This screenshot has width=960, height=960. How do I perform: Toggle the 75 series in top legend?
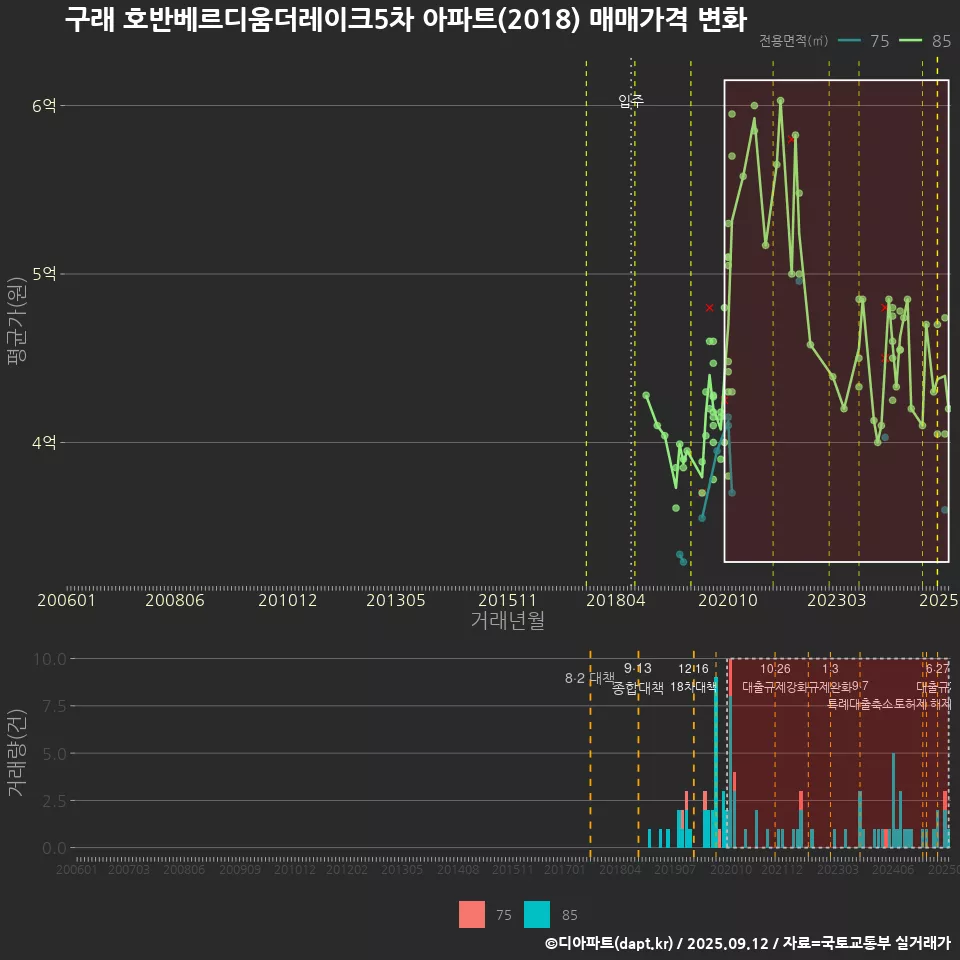click(866, 41)
